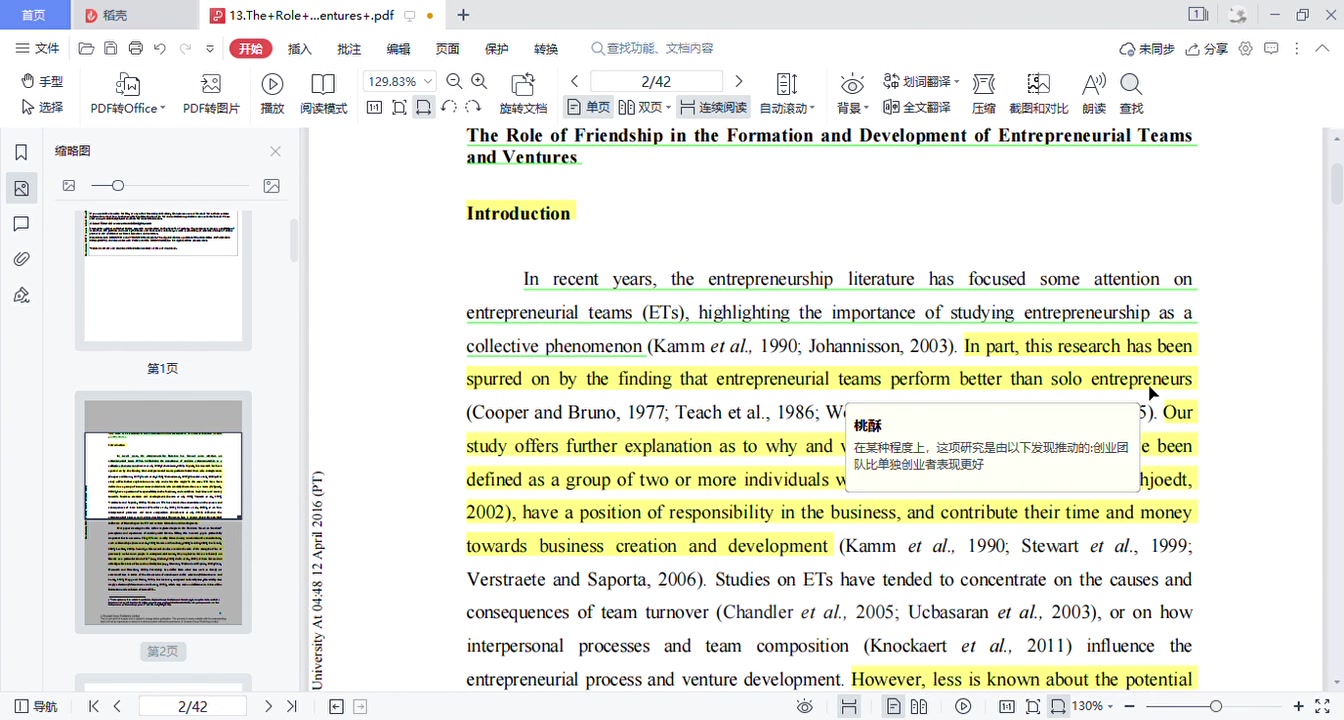Open the zoom percentage 129.83% dropdown

click(x=428, y=81)
